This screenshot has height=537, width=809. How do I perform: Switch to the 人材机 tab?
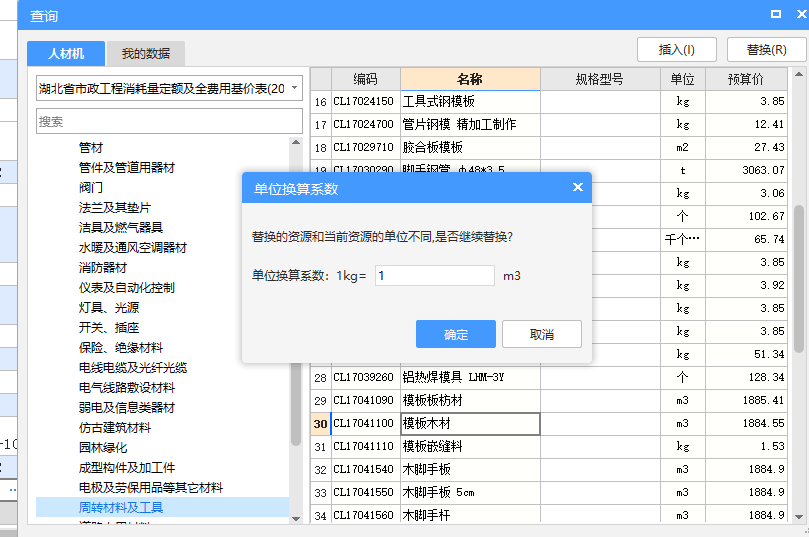click(x=66, y=54)
